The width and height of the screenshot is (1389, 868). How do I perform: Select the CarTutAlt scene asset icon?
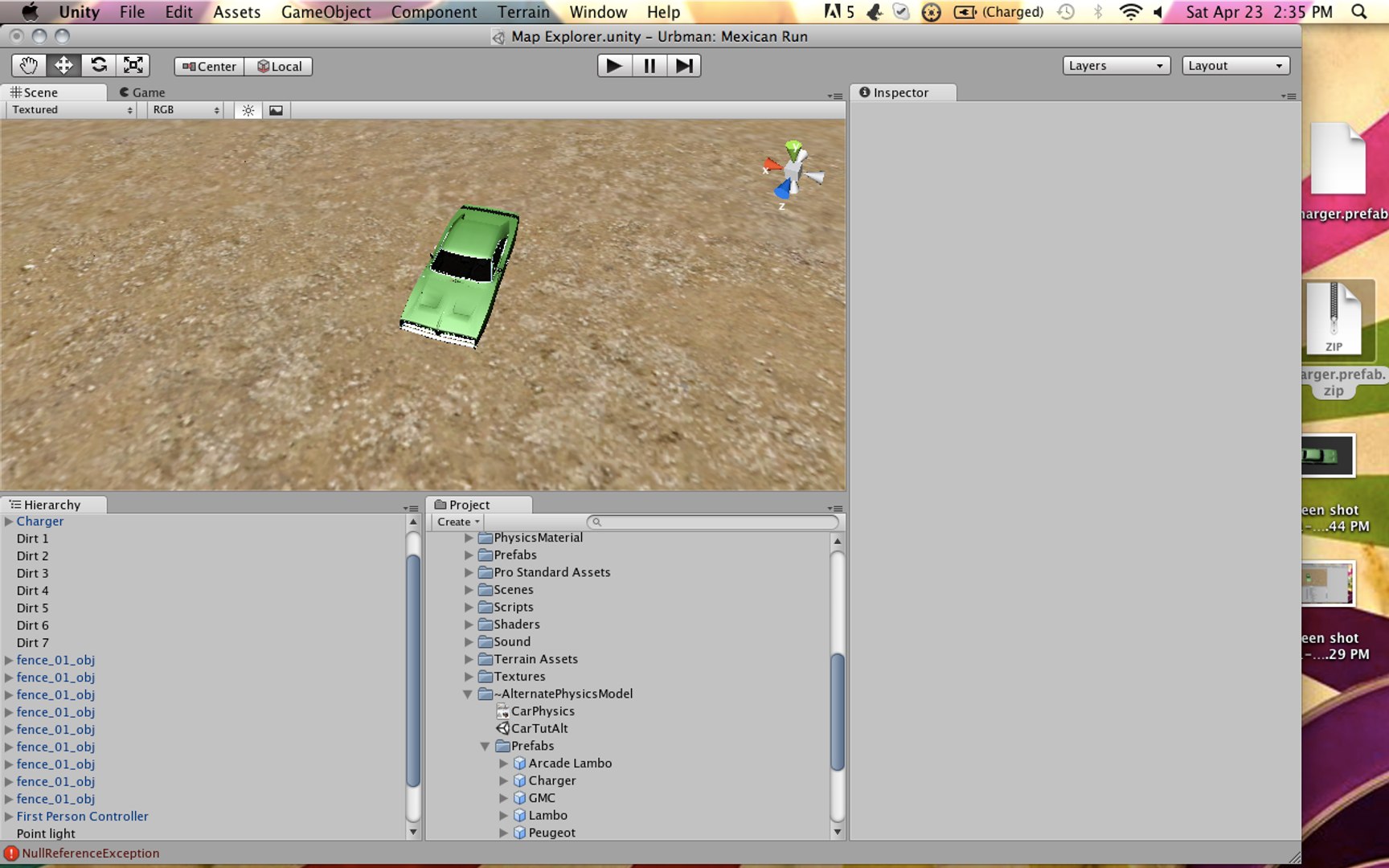coord(503,728)
